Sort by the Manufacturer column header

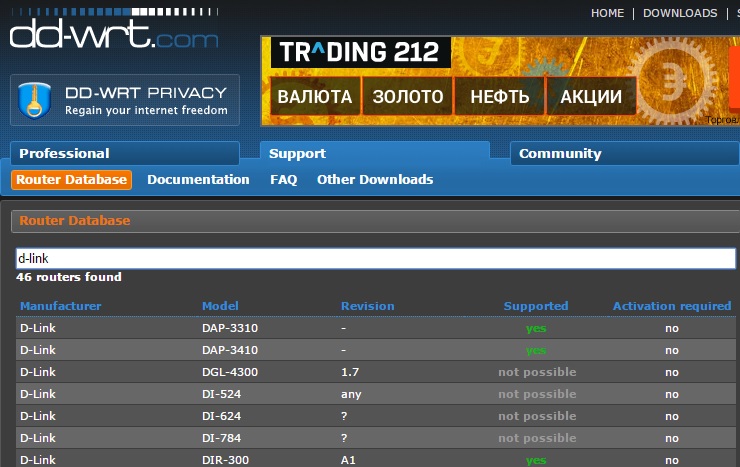60,306
